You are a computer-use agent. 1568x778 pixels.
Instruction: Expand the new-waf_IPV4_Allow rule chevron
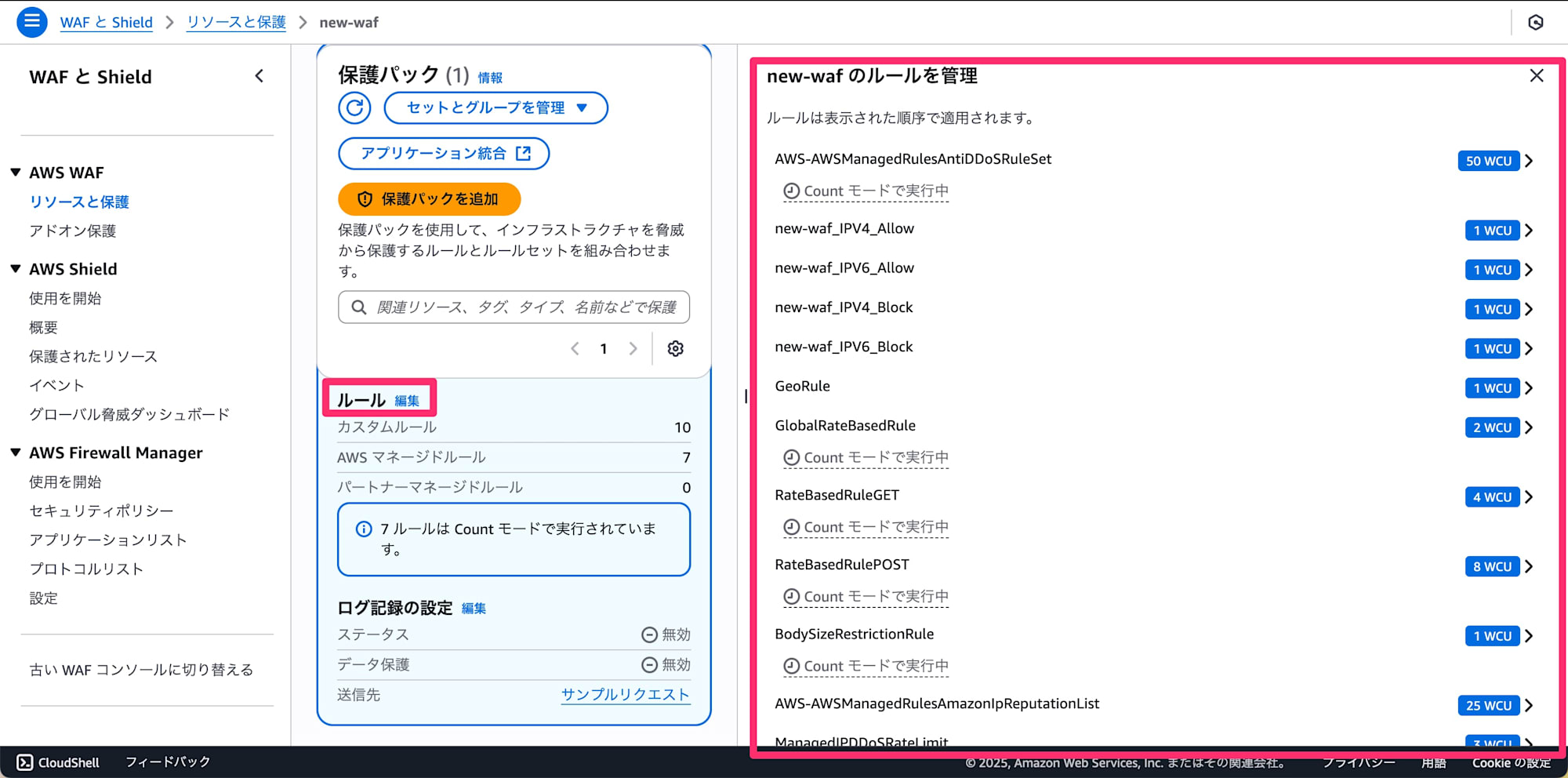pyautogui.click(x=1529, y=231)
